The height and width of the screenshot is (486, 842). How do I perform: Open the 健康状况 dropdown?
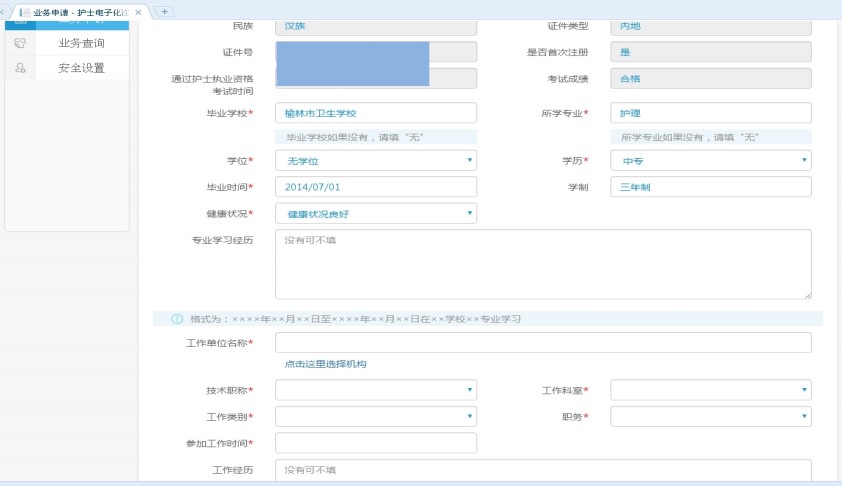[375, 213]
